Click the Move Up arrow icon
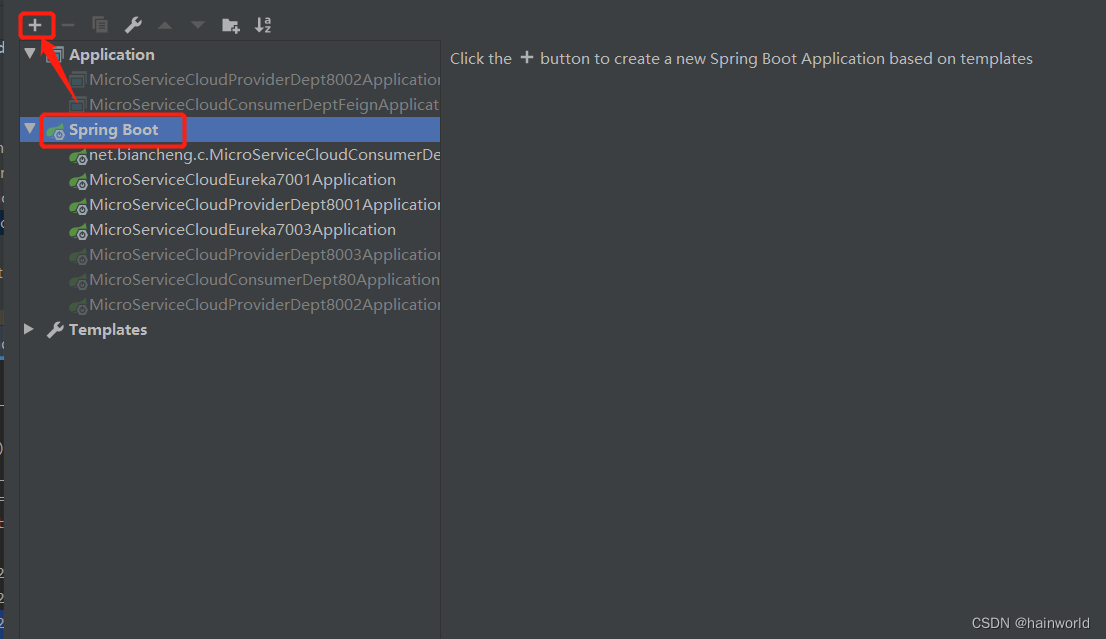This screenshot has height=639, width=1106. (x=165, y=25)
